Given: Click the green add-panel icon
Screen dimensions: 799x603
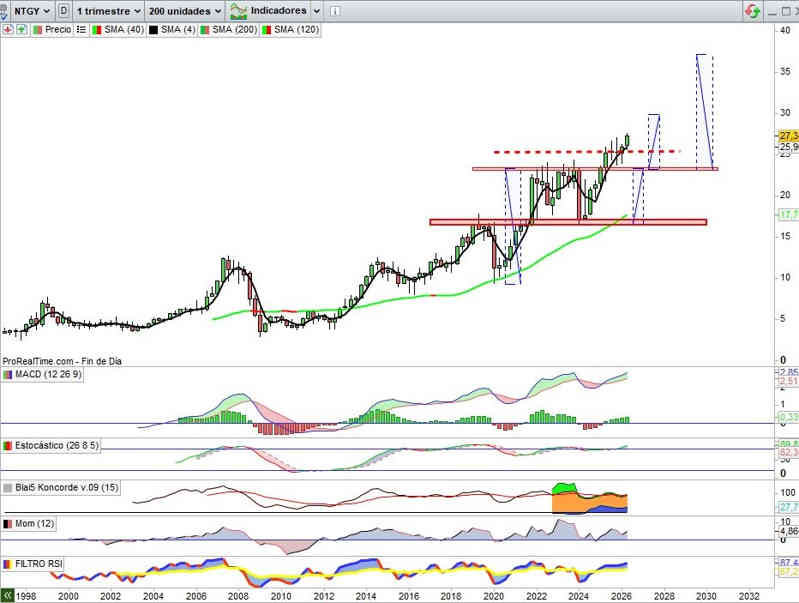Looking at the screenshot, I should pos(21,30).
